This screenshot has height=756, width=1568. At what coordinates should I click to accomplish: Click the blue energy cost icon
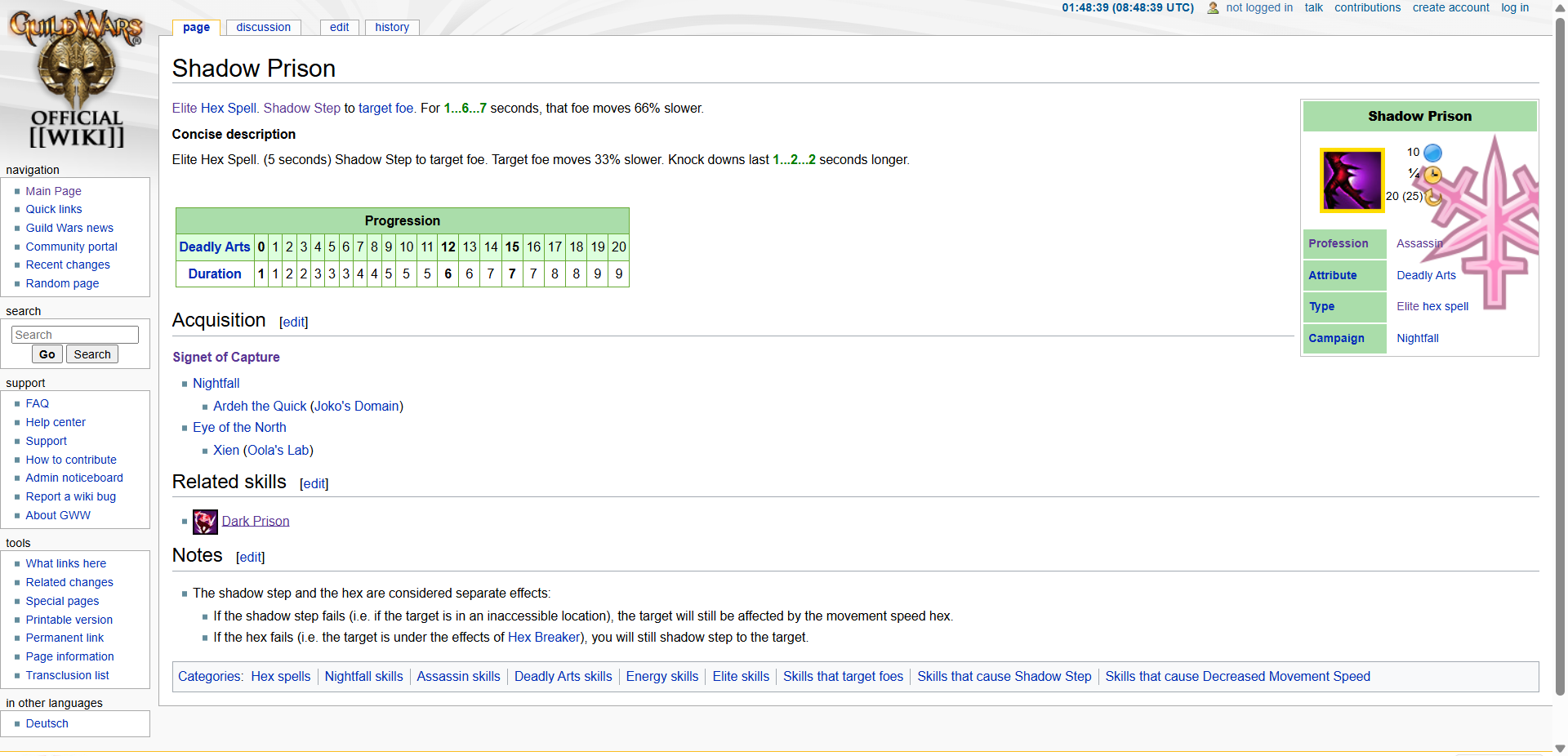1432,153
